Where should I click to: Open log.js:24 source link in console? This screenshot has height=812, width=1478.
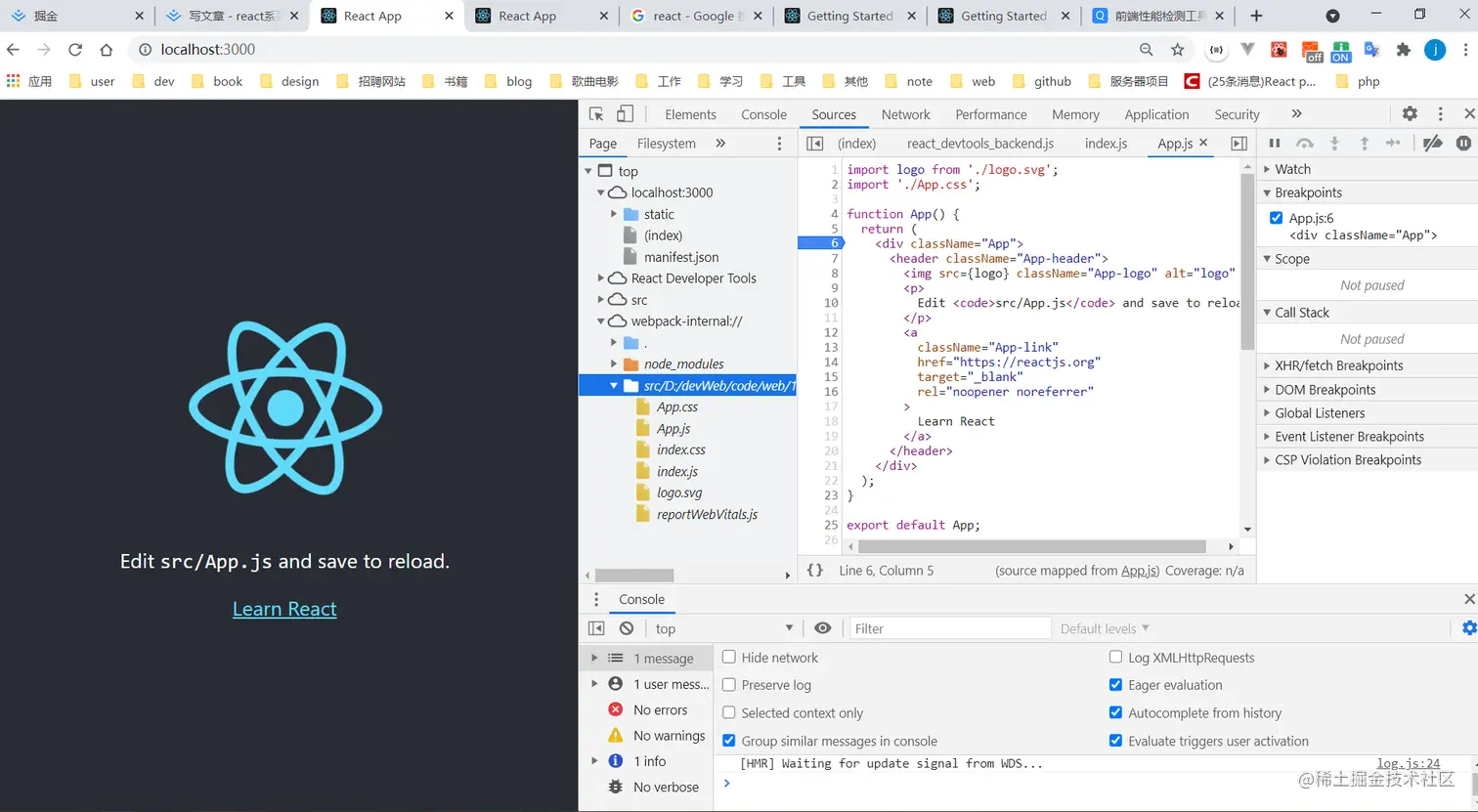coord(1409,763)
